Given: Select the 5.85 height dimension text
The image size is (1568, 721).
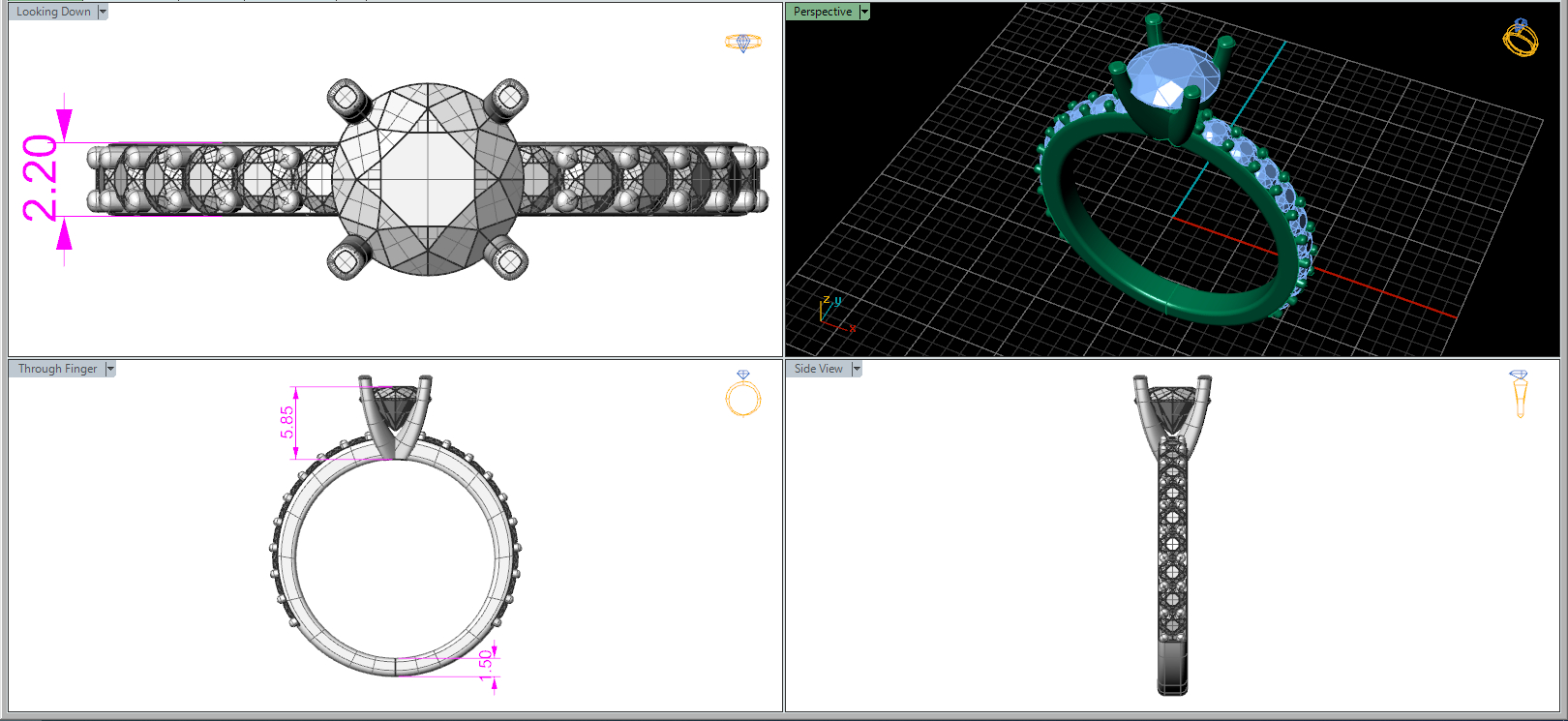Looking at the screenshot, I should click(286, 422).
